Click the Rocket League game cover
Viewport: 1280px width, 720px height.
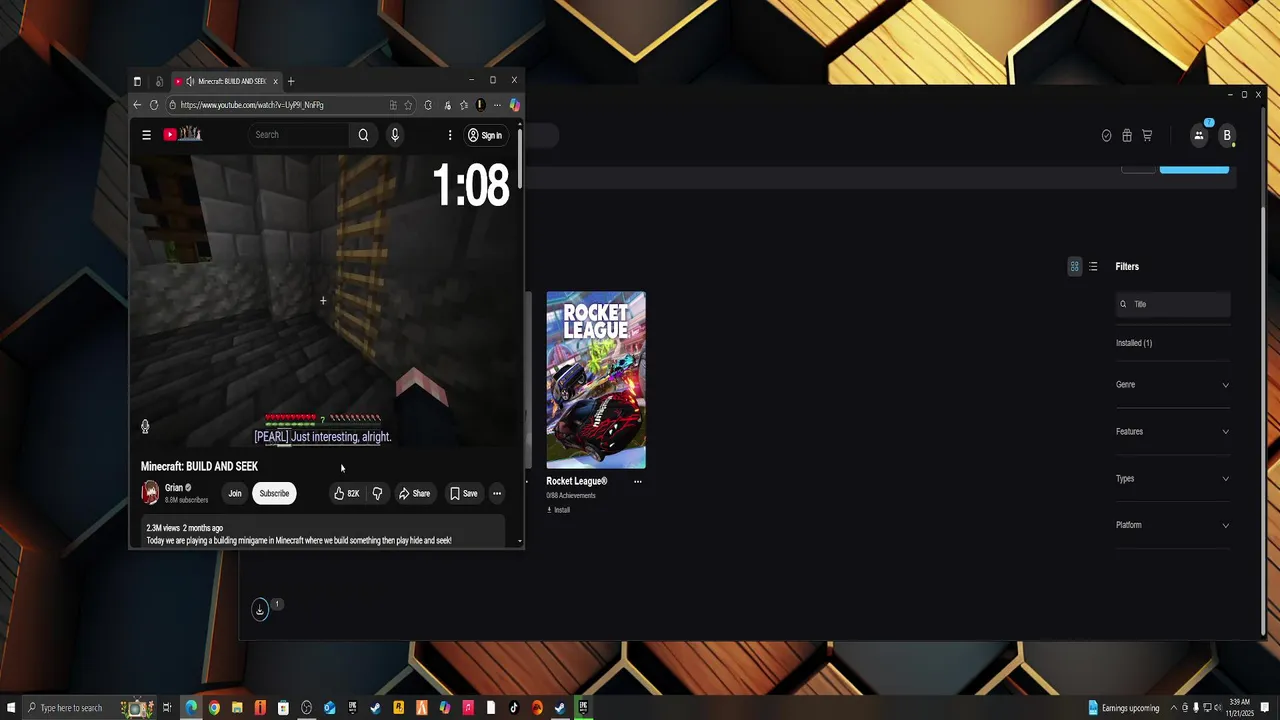(x=596, y=380)
